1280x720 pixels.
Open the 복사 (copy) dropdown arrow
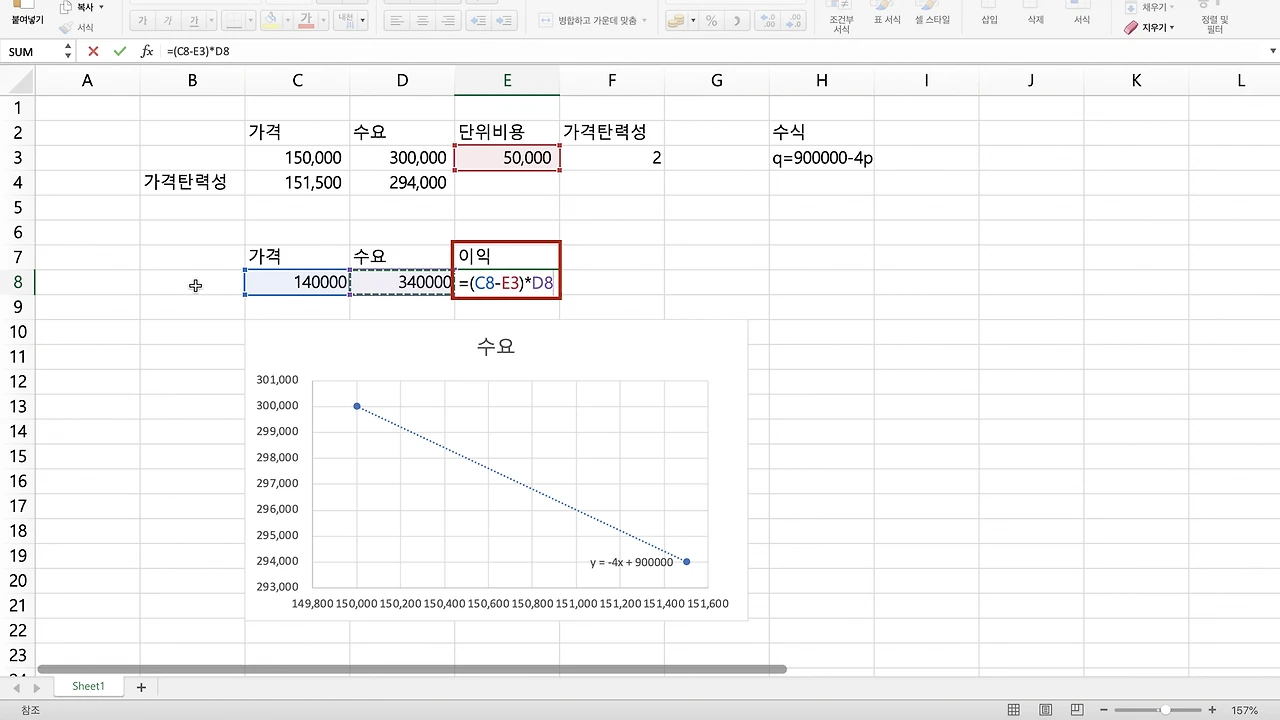click(x=101, y=7)
